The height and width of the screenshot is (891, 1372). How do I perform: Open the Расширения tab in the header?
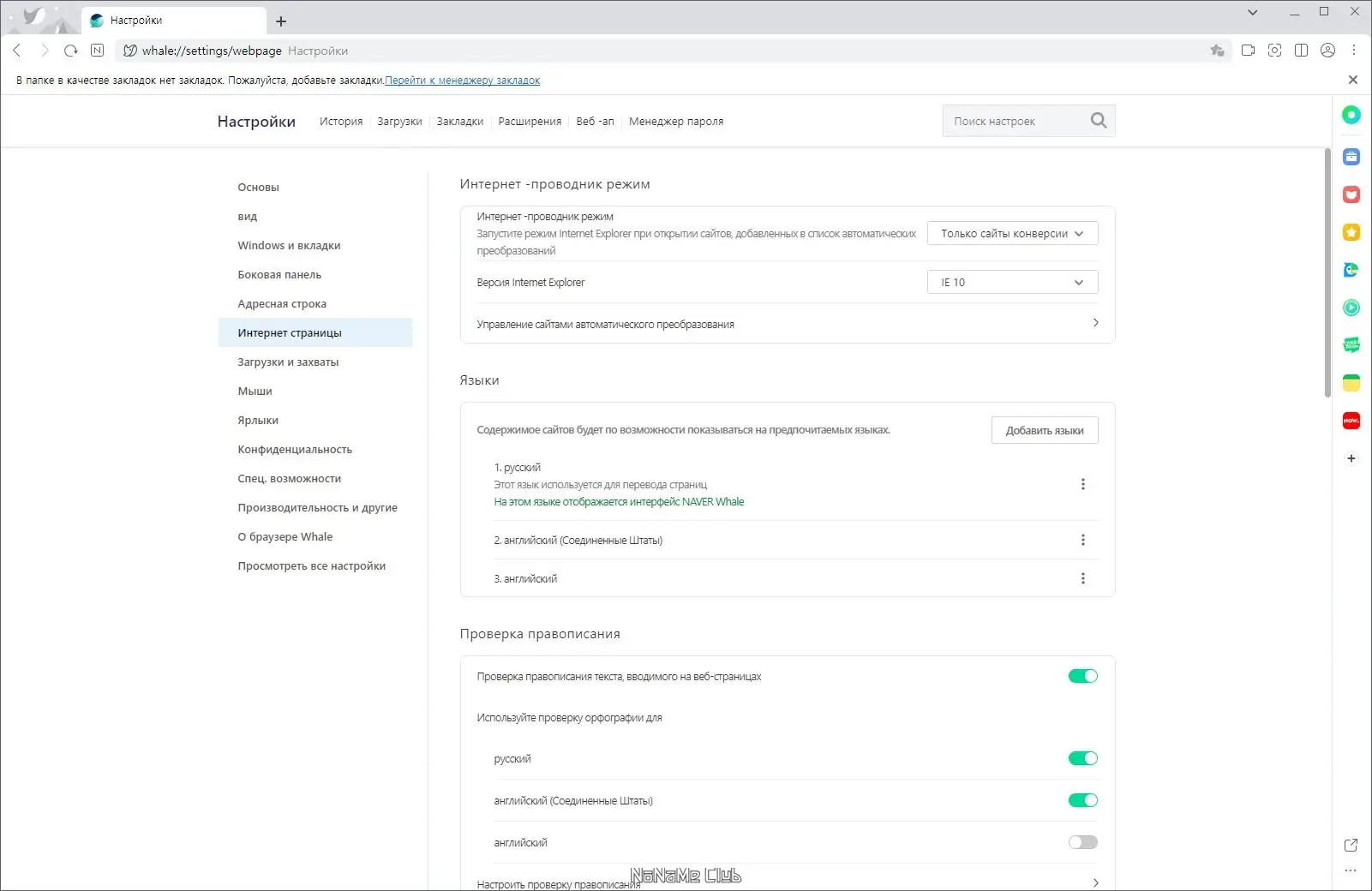(x=530, y=122)
